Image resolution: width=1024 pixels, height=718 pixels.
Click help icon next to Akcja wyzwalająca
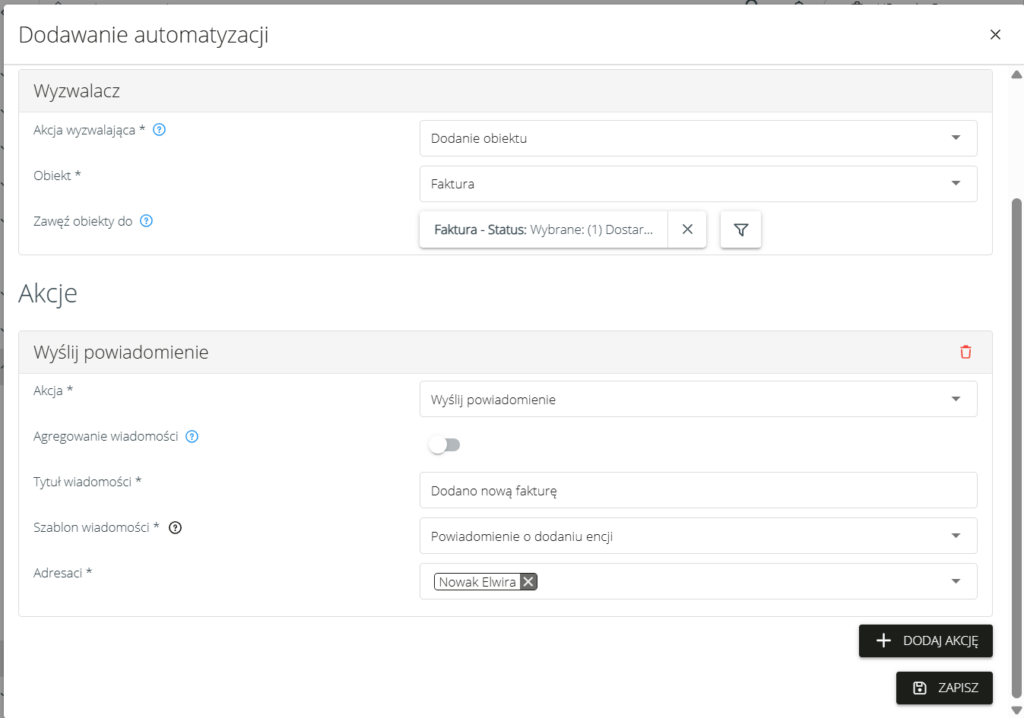(159, 129)
